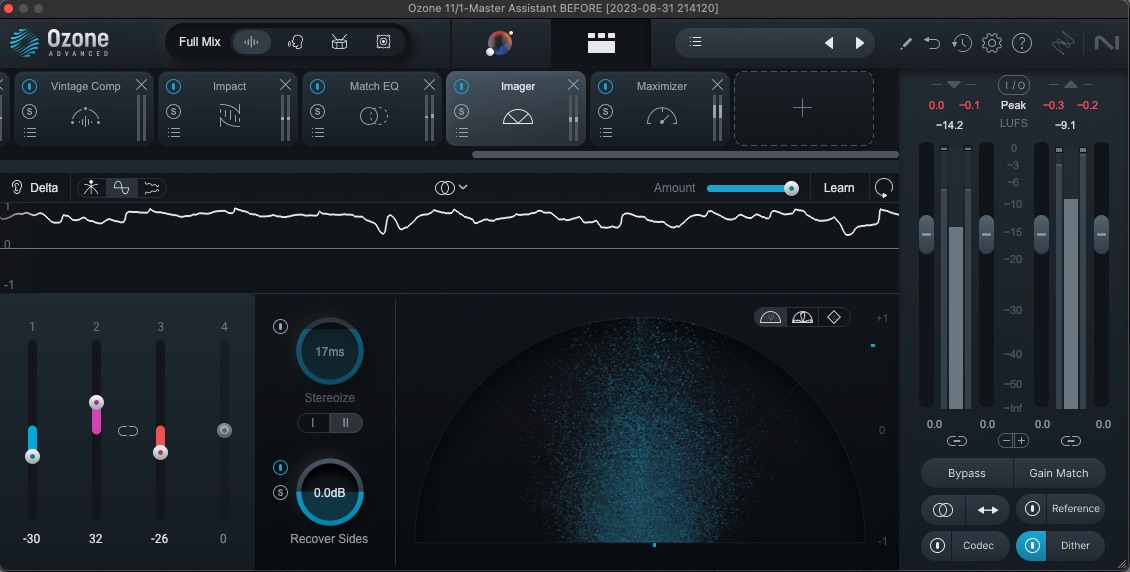Bypass the Imager module power button
This screenshot has height=572, width=1130.
[x=461, y=86]
